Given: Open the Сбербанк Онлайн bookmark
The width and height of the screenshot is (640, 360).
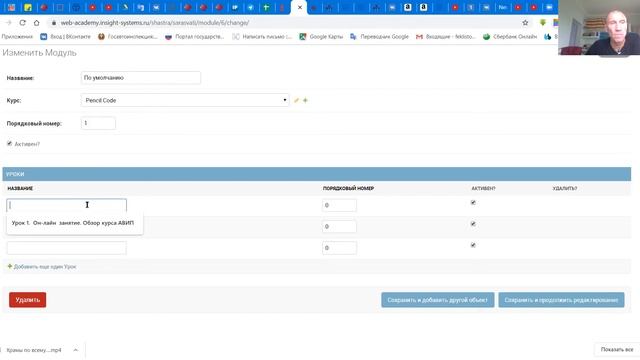Looking at the screenshot, I should click(510, 37).
